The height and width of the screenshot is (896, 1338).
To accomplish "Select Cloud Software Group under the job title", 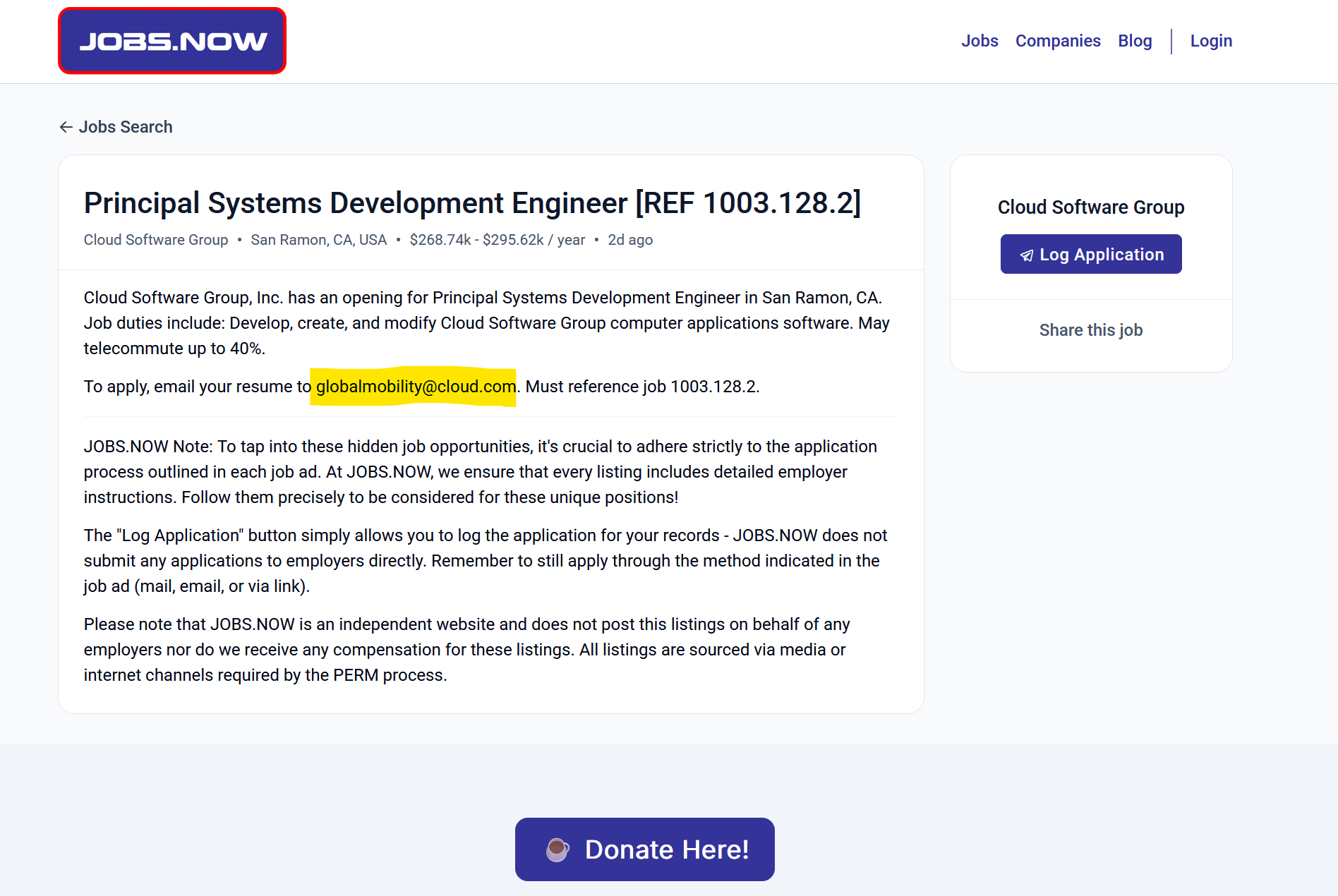I will (x=156, y=240).
